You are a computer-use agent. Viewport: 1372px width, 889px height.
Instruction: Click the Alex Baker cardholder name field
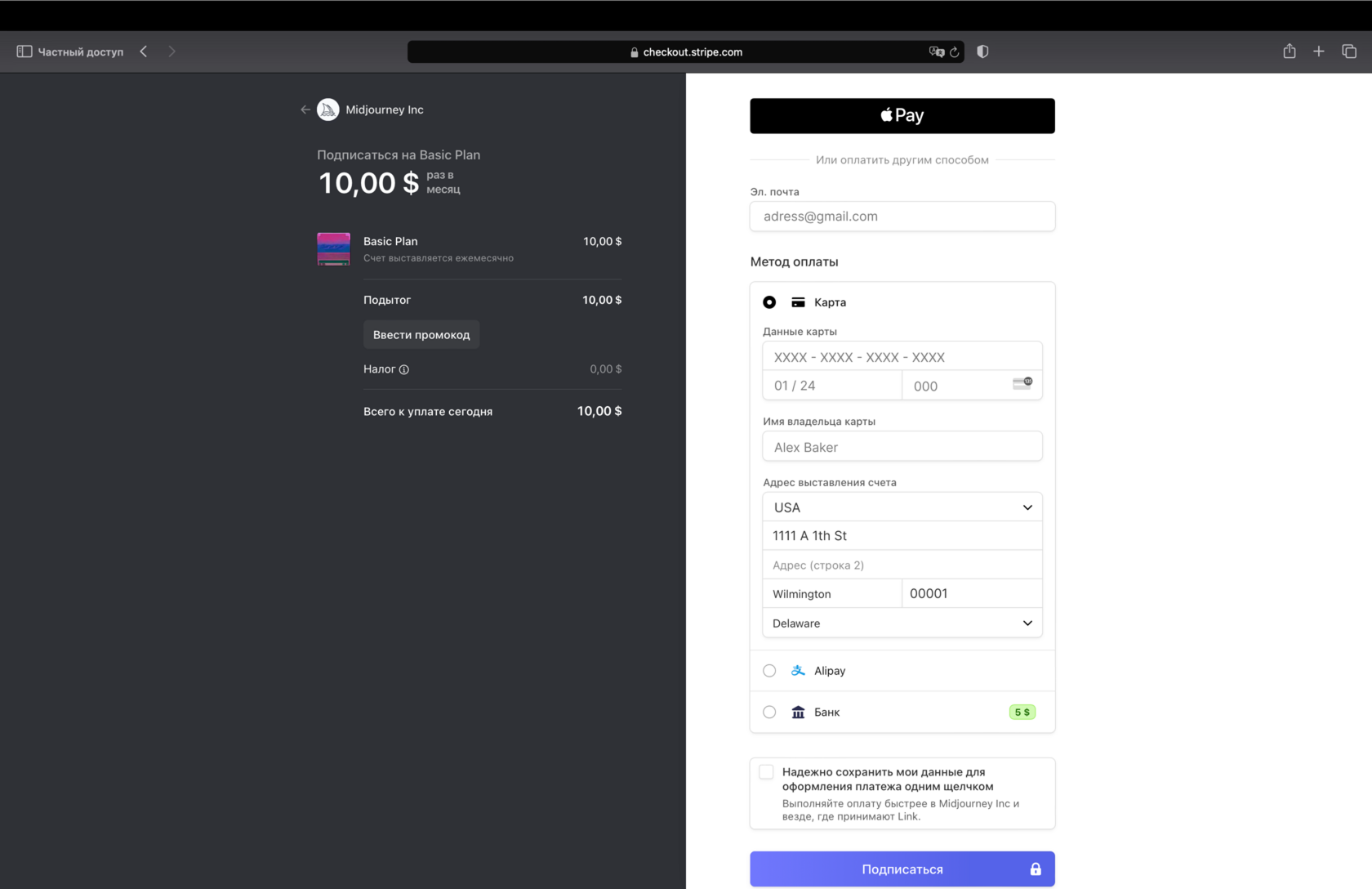coord(902,447)
